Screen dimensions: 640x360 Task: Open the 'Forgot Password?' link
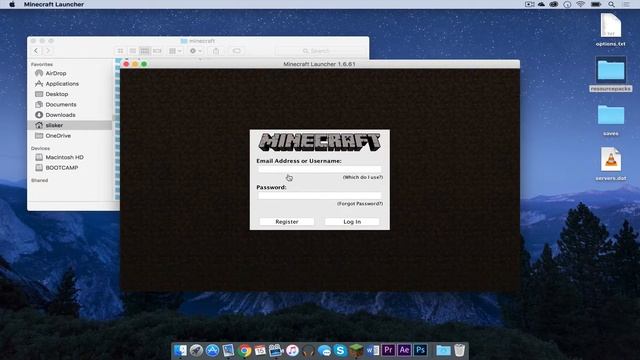click(x=360, y=203)
